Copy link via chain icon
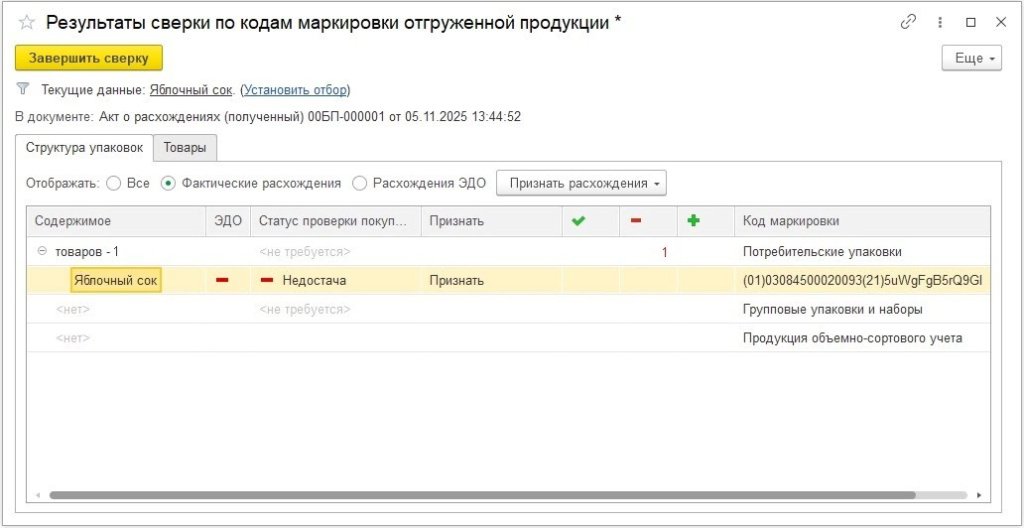Image resolution: width=1024 pixels, height=528 pixels. pos(908,22)
